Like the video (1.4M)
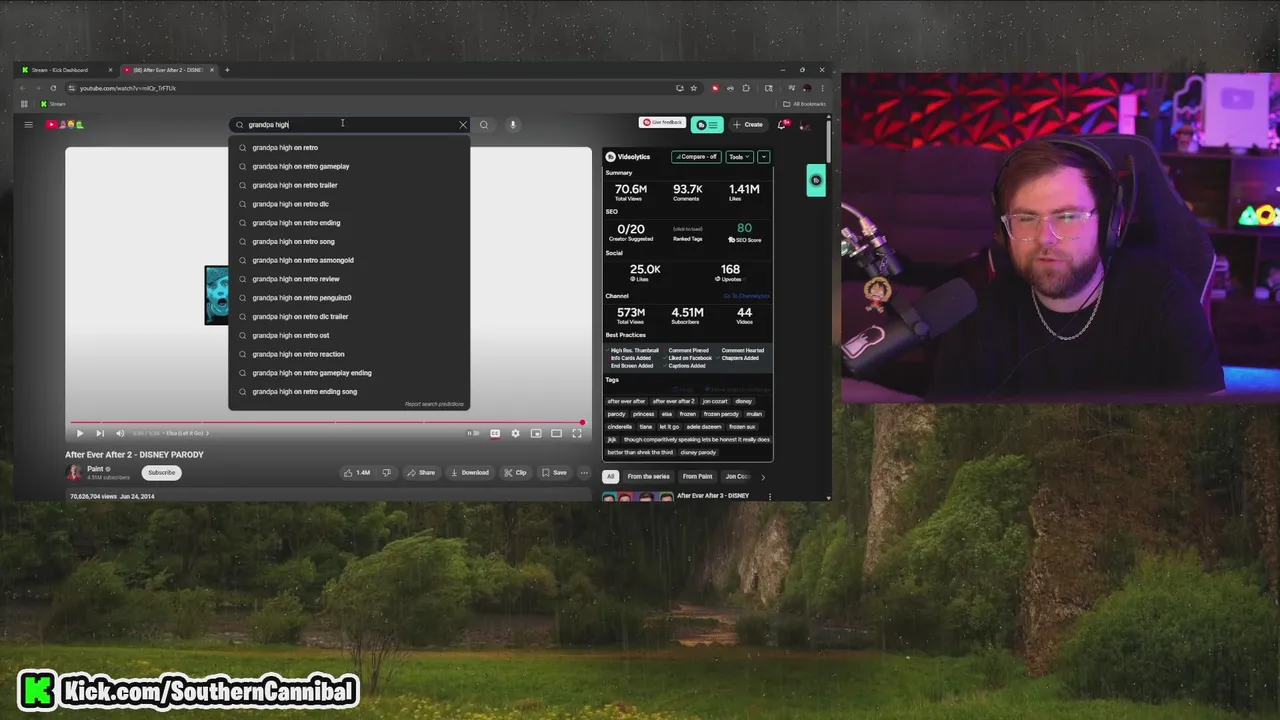 tap(356, 473)
